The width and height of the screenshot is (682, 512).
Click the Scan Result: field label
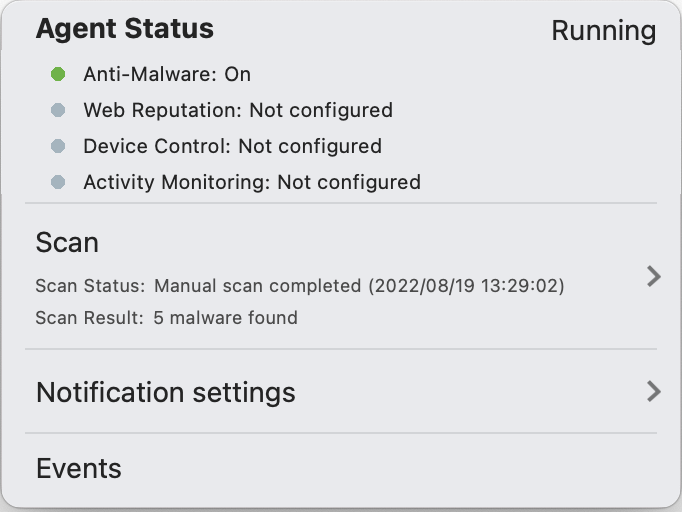pos(89,318)
